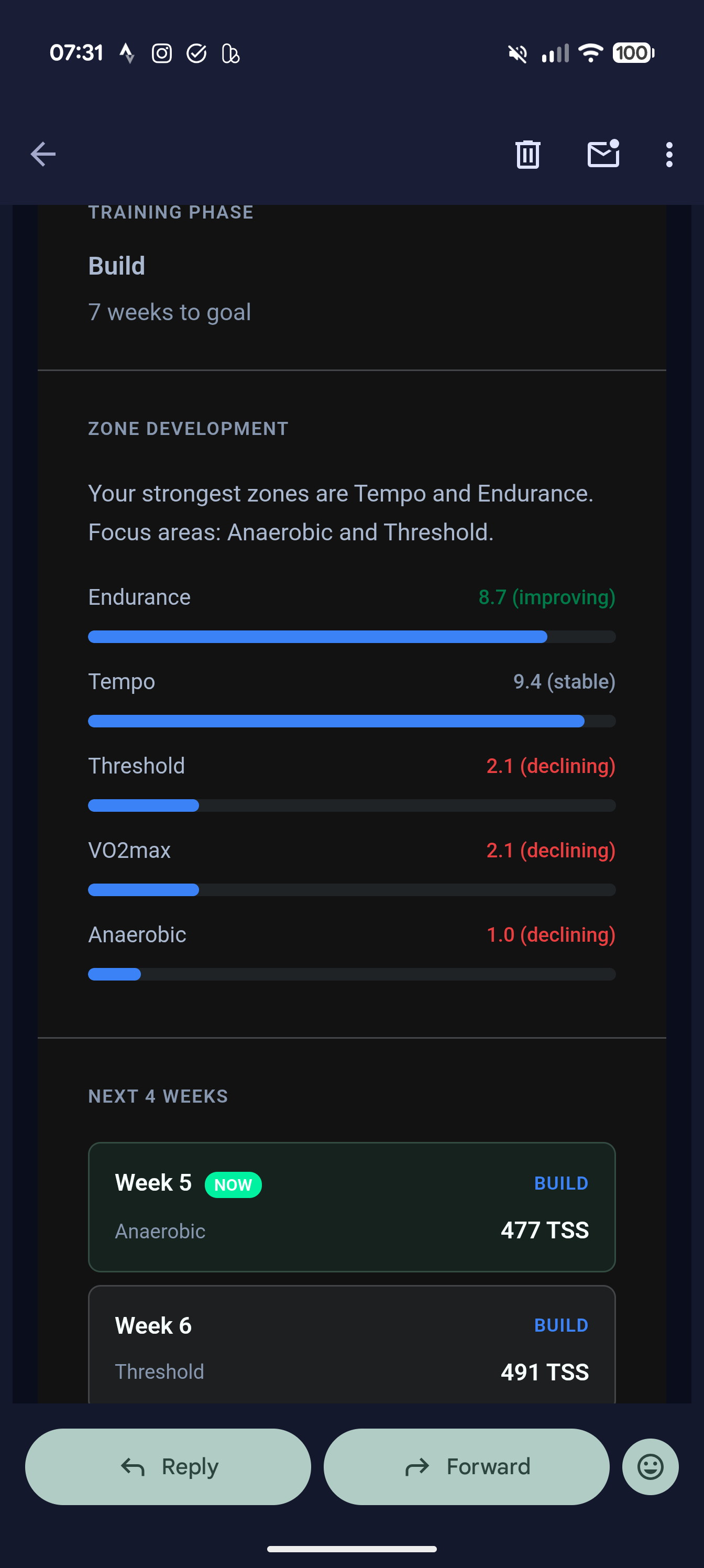Tap the muted sound status icon

[x=517, y=53]
